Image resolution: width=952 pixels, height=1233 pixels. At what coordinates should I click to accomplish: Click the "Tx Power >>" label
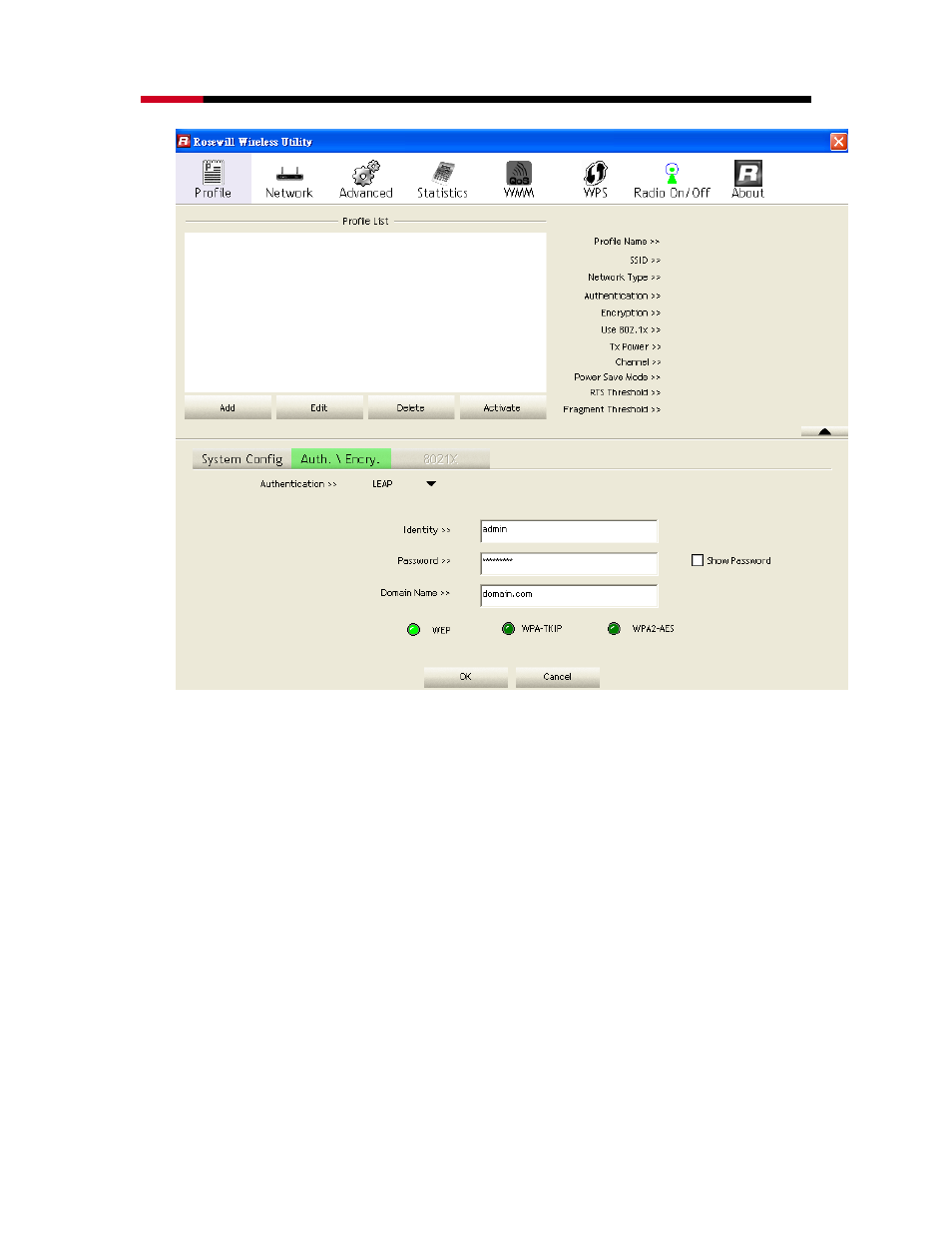click(x=635, y=346)
